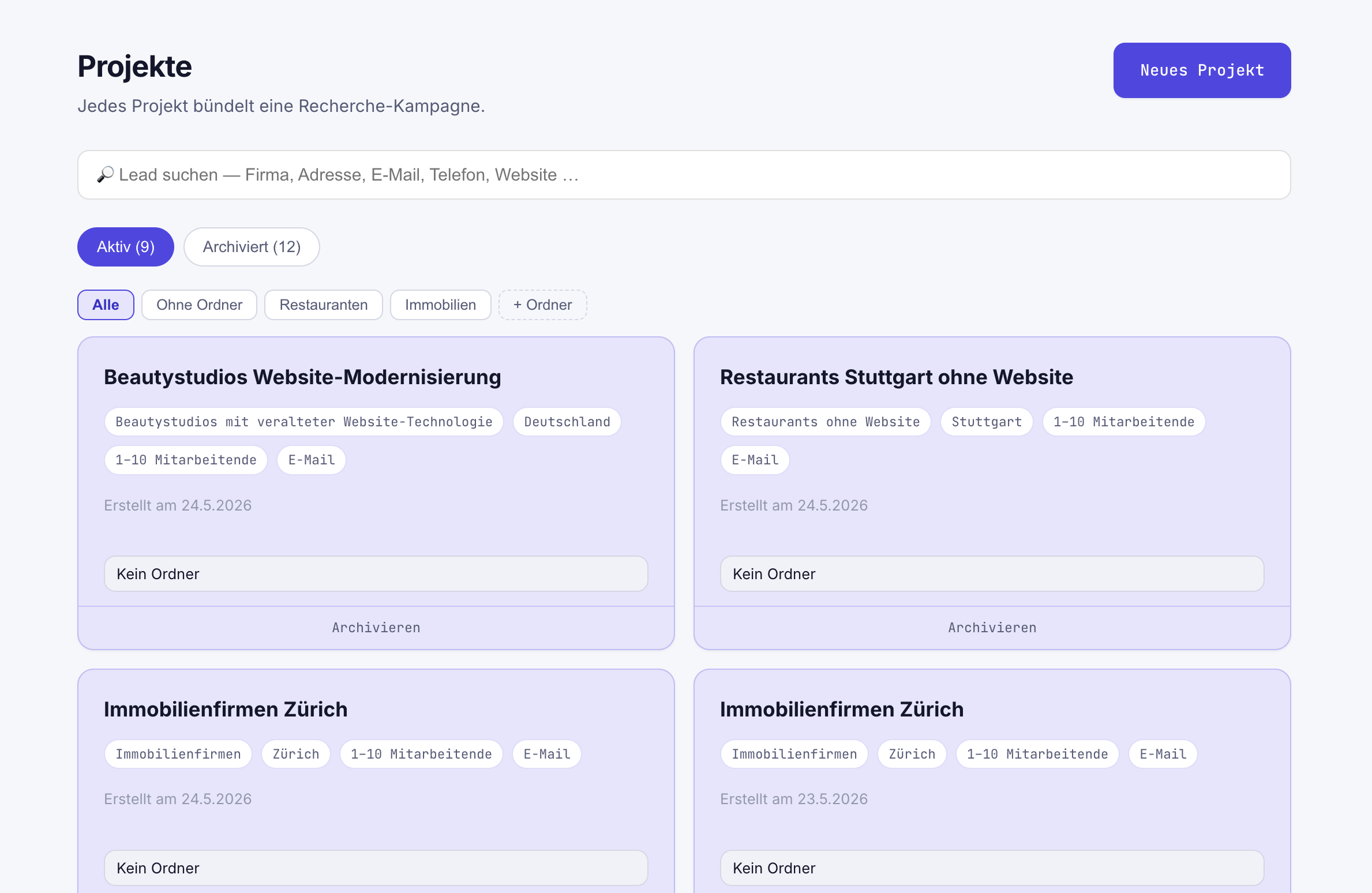Viewport: 1372px width, 893px height.
Task: Switch to the Archiviert (12) tab
Action: pyautogui.click(x=252, y=247)
